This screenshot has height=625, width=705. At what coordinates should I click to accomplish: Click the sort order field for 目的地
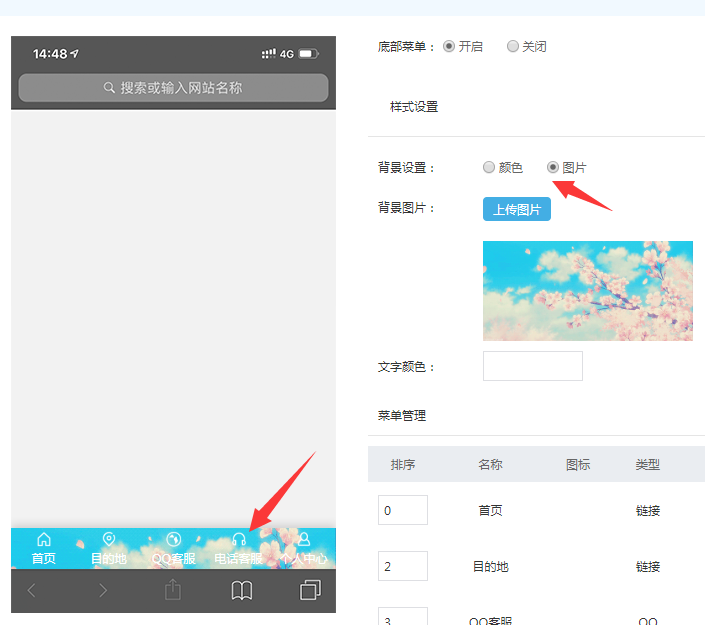point(402,566)
